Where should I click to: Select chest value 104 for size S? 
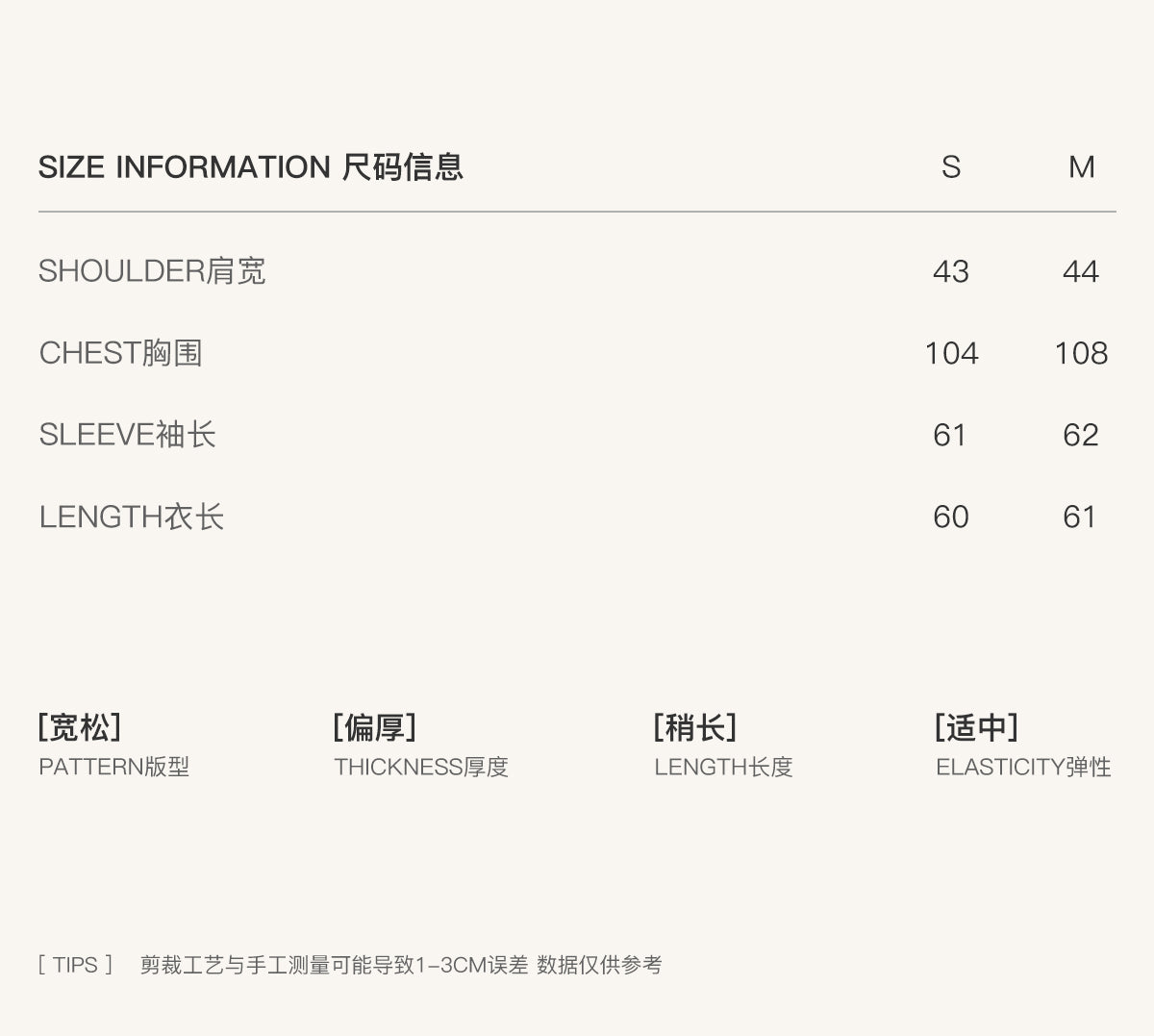[950, 353]
